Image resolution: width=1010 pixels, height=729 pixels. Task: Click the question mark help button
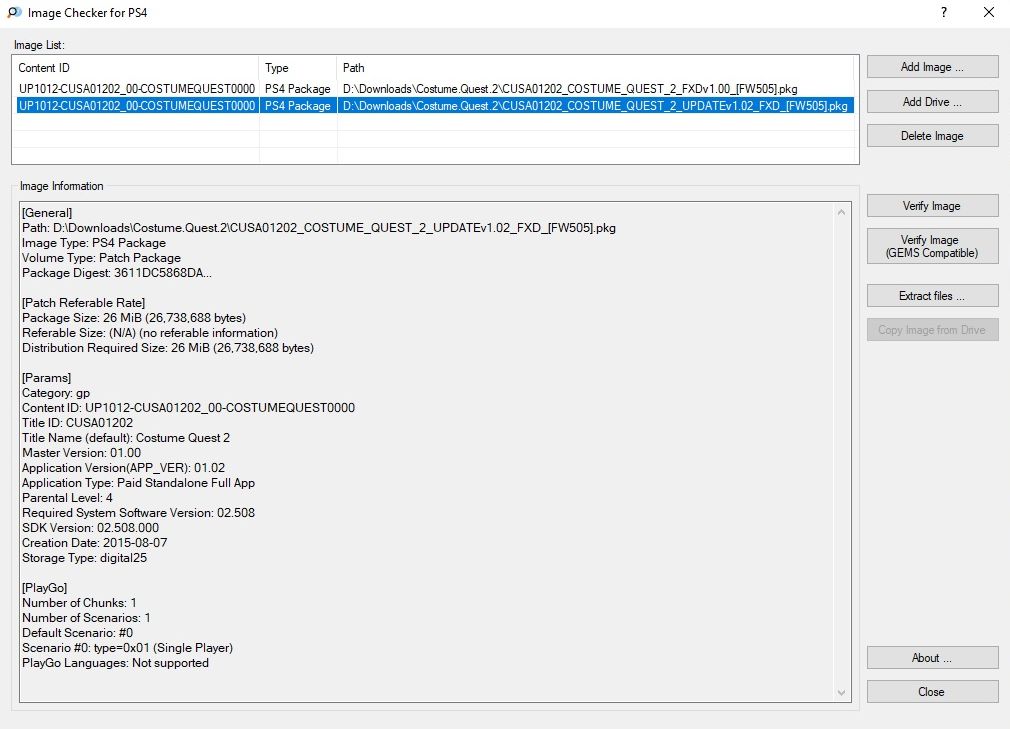tap(944, 12)
